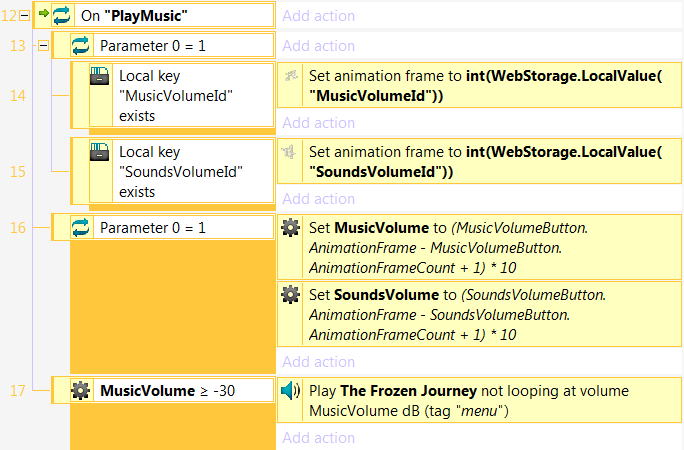Viewport: 684px width, 450px height.
Task: Click the speaker icon of Play action
Action: (x=290, y=391)
